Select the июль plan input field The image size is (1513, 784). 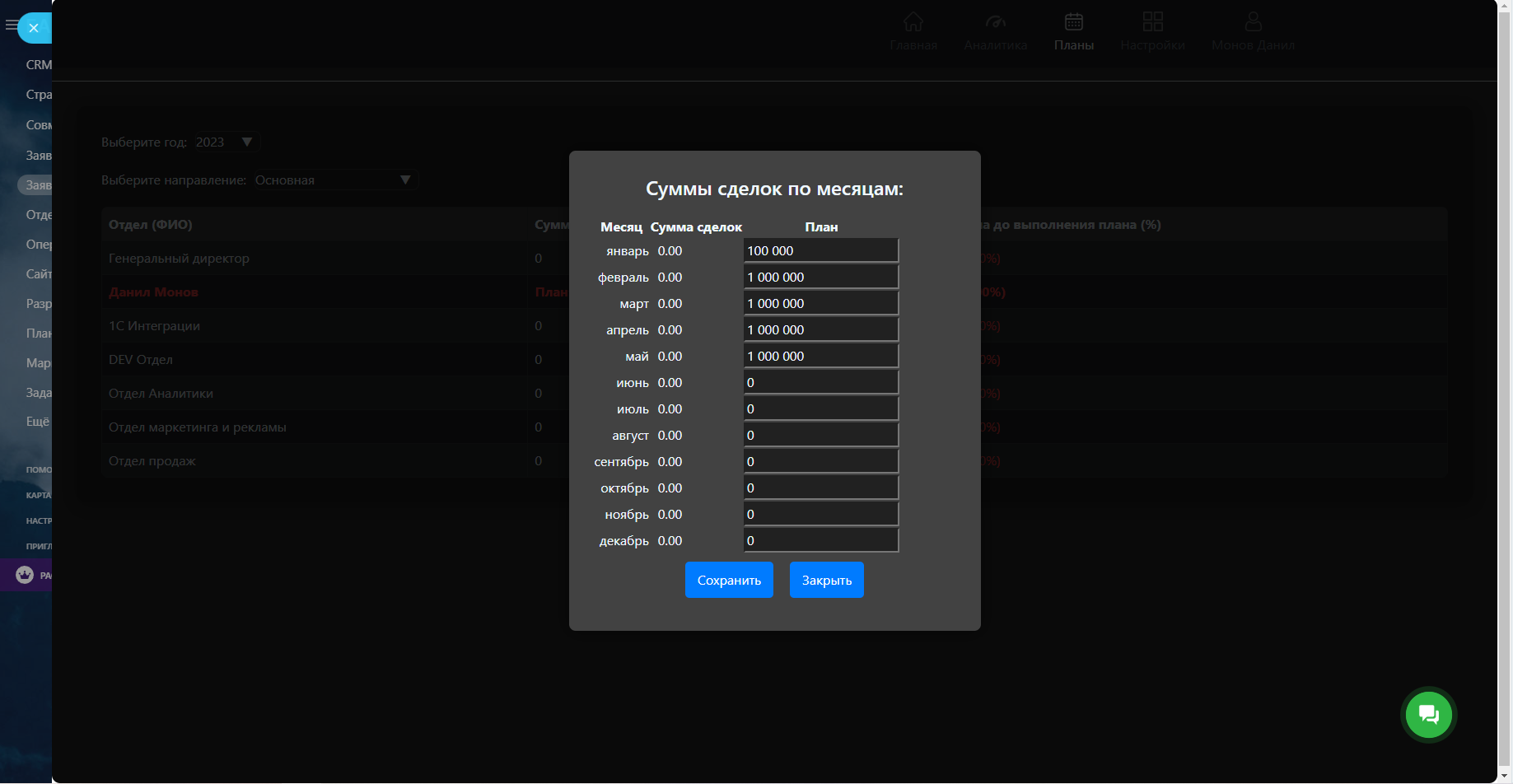coord(821,408)
